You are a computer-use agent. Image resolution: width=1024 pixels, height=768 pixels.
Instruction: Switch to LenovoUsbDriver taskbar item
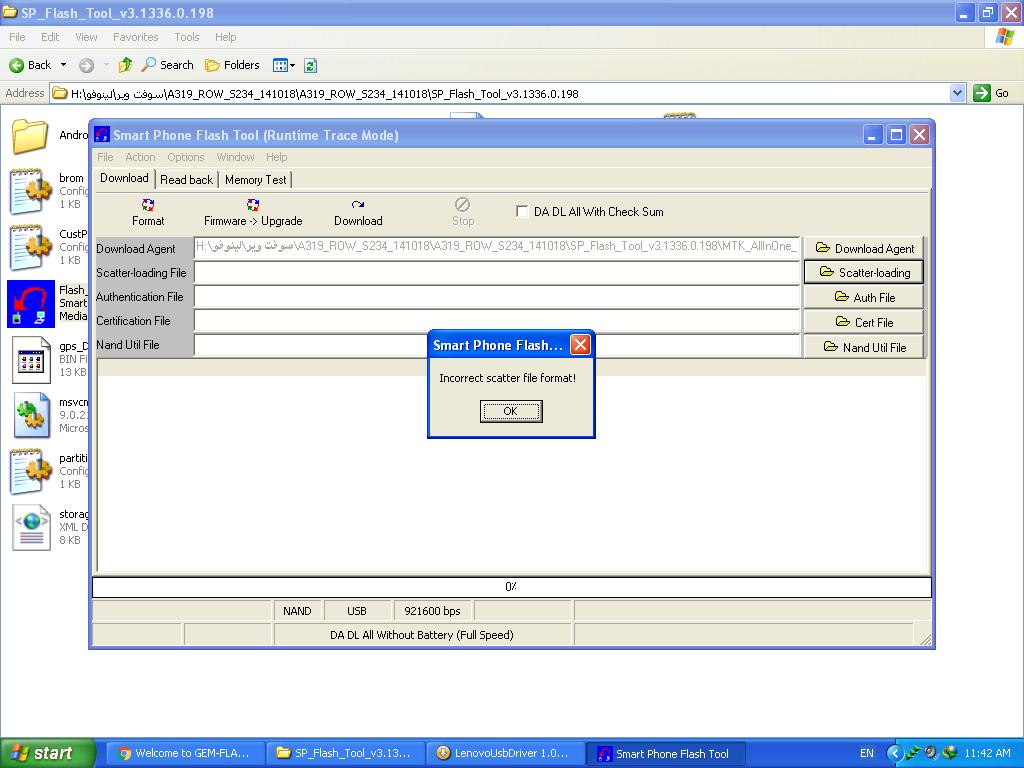click(505, 754)
